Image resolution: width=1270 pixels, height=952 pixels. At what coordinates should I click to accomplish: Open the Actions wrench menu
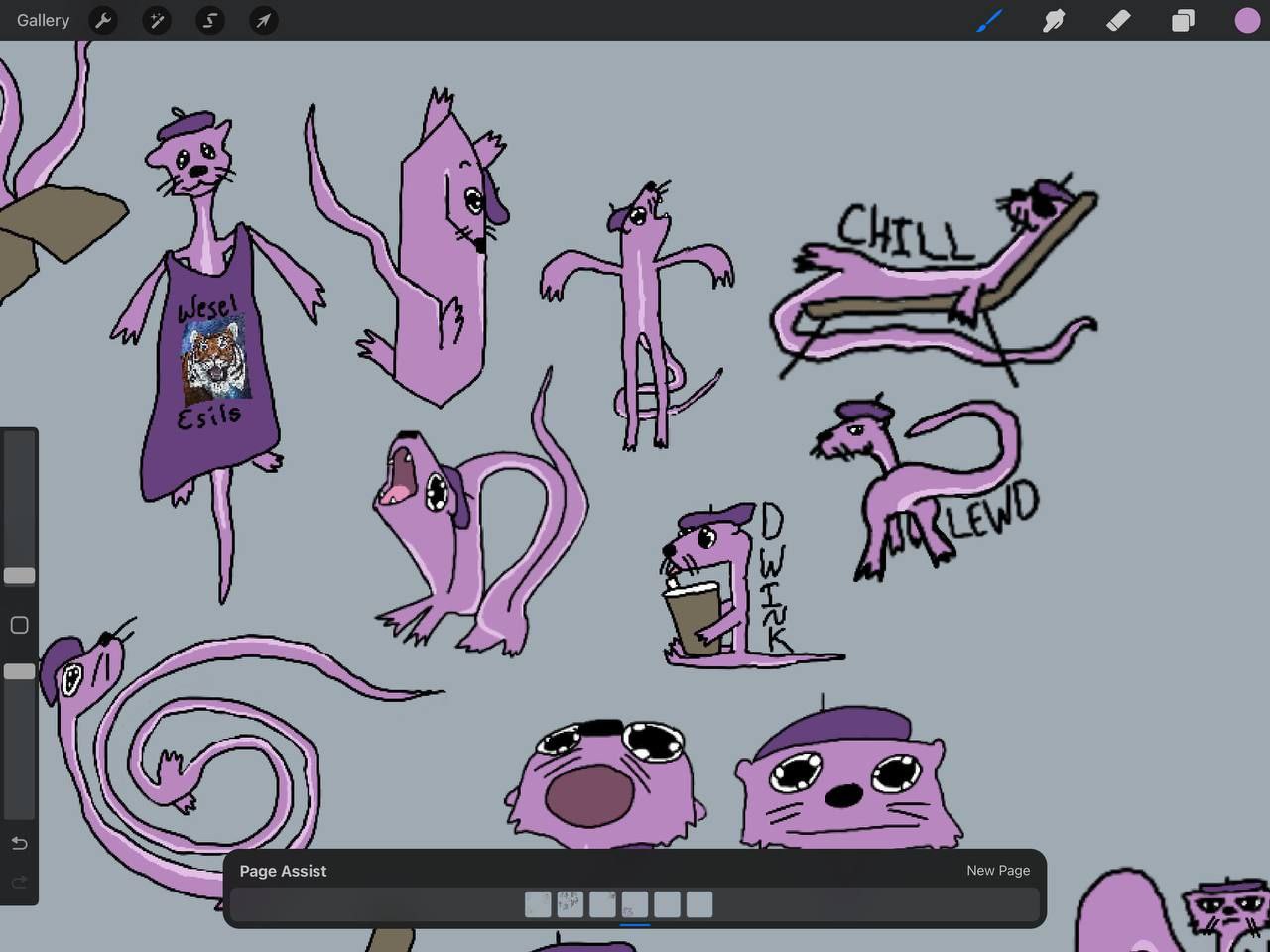[103, 20]
